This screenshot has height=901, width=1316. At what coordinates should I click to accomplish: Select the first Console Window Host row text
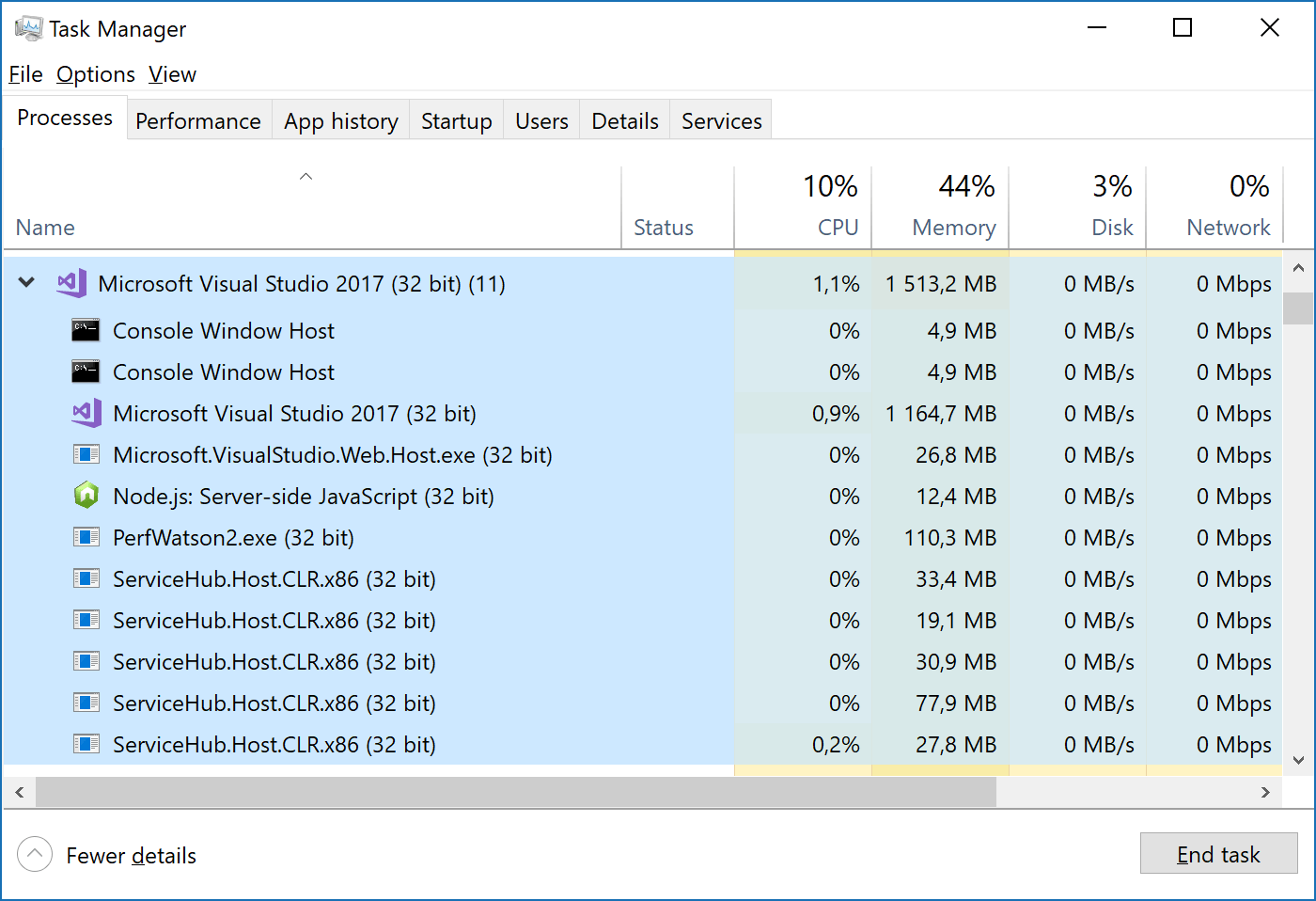point(224,331)
